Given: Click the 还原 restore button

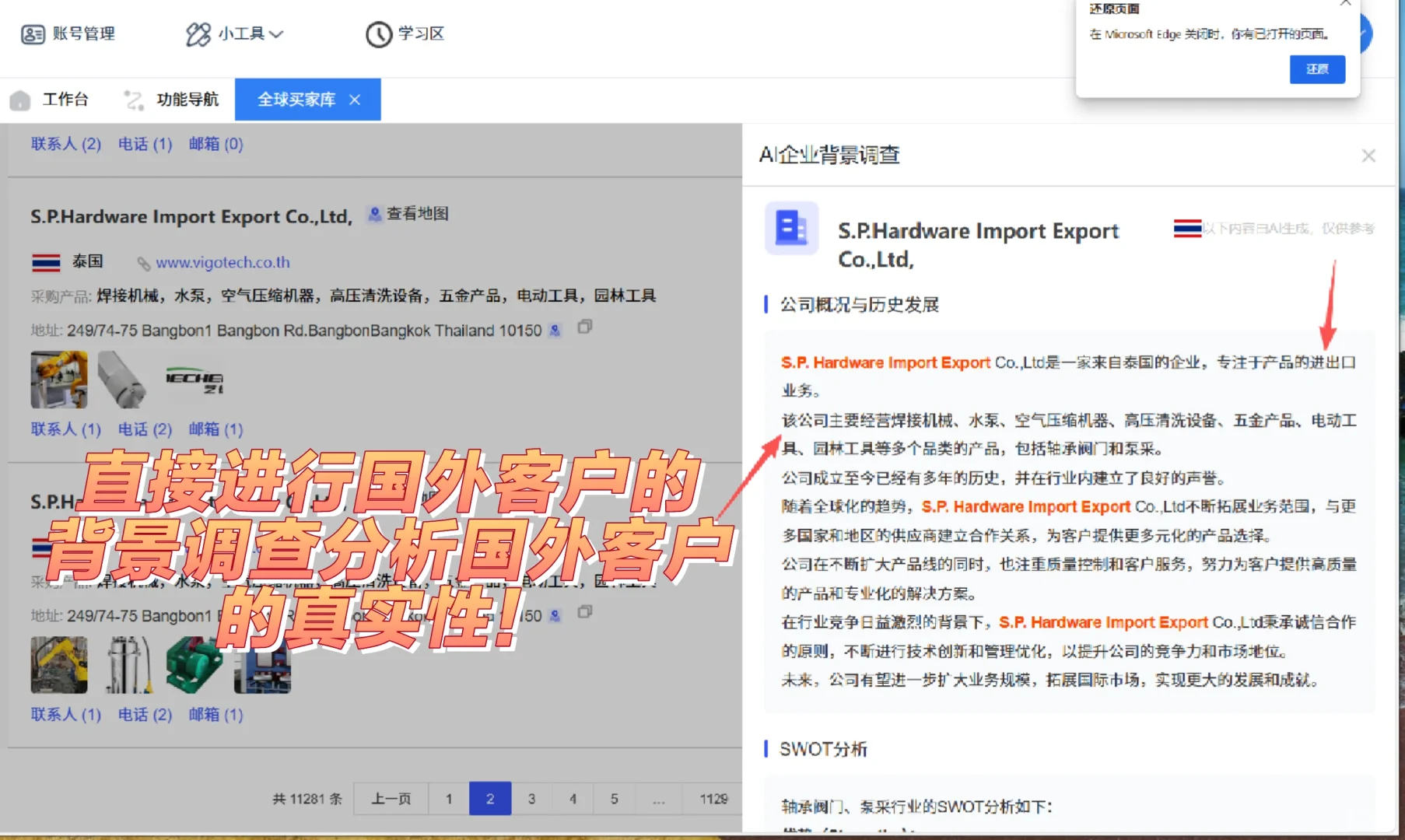Looking at the screenshot, I should point(1317,68).
